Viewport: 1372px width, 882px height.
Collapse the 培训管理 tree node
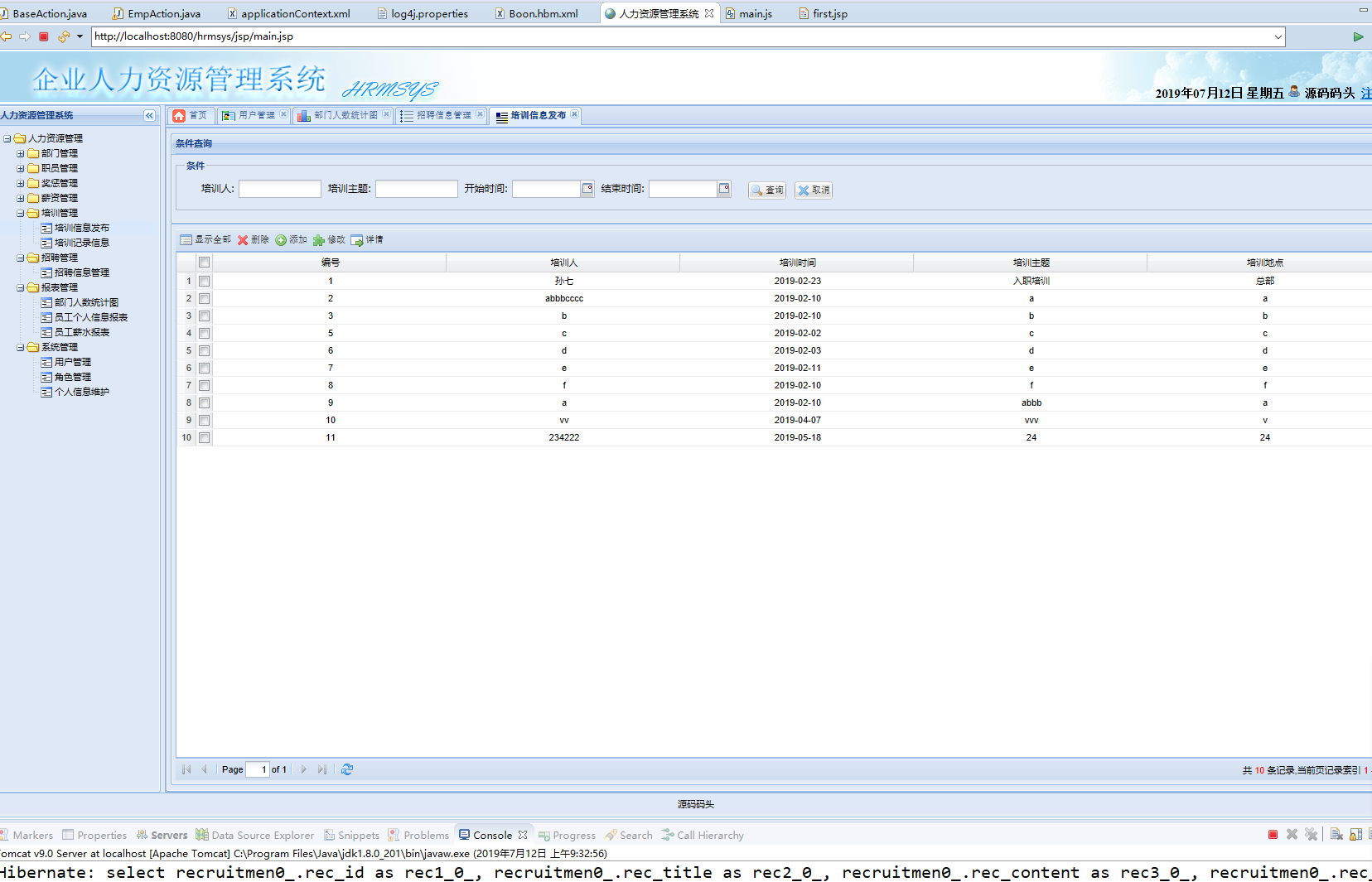[x=21, y=214]
